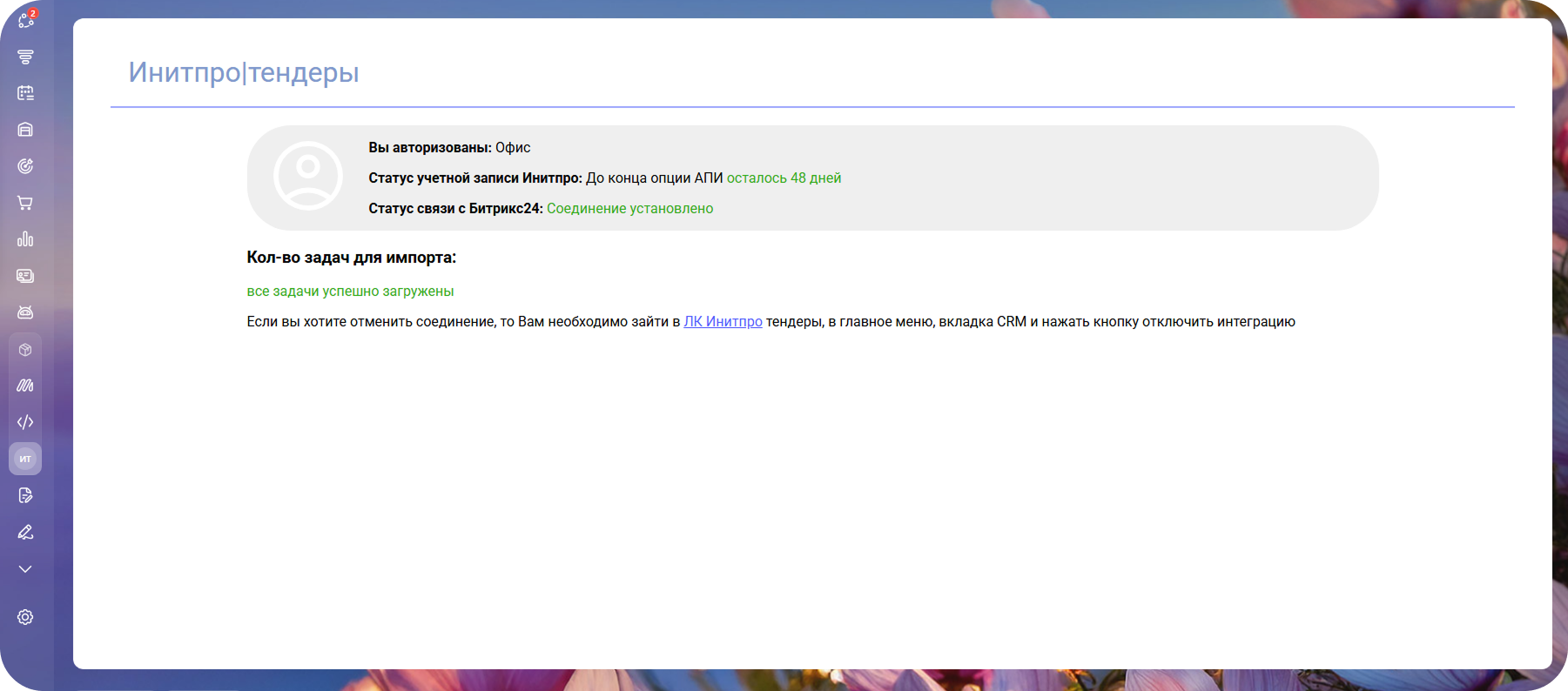Open the settings gear in sidebar
The image size is (1568, 691).
point(25,617)
